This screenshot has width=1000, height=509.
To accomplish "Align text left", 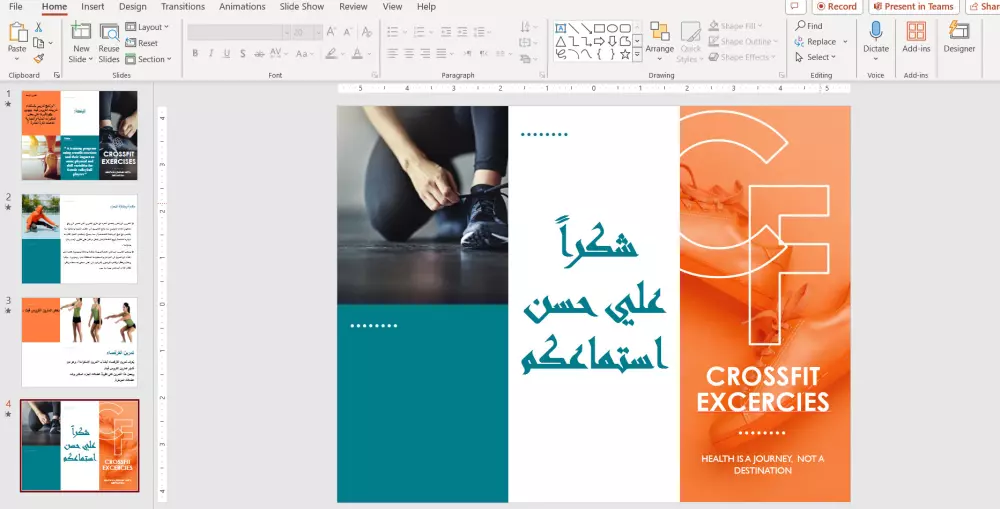I will point(393,54).
